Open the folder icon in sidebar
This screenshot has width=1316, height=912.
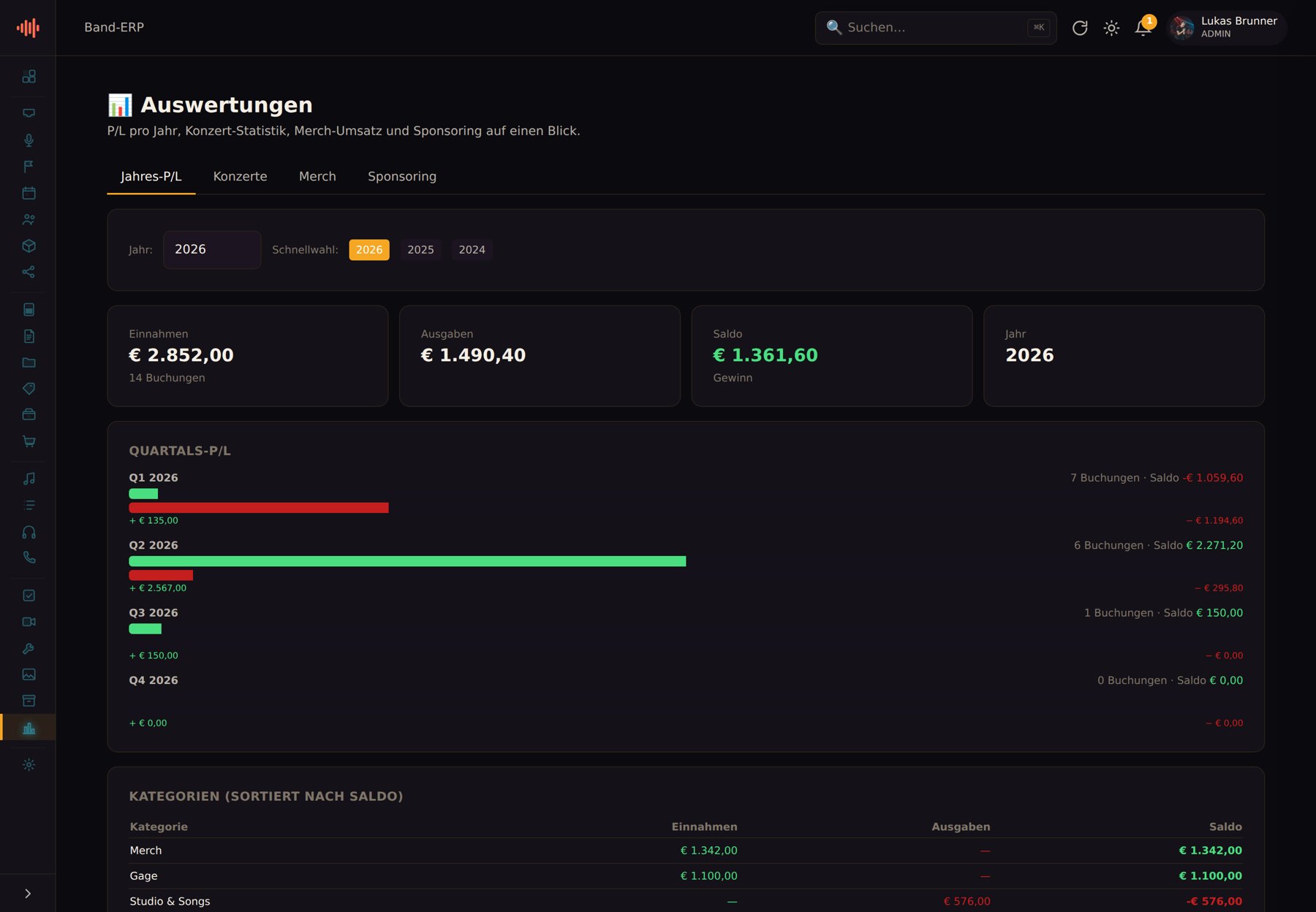[x=29, y=362]
